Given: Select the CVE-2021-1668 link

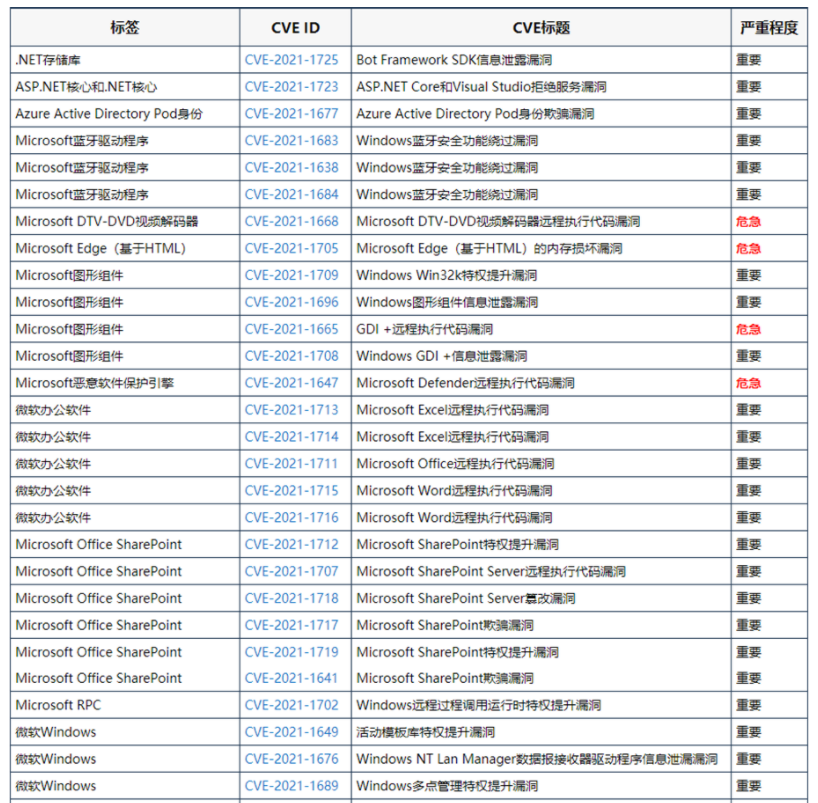Looking at the screenshot, I should click(291, 221).
